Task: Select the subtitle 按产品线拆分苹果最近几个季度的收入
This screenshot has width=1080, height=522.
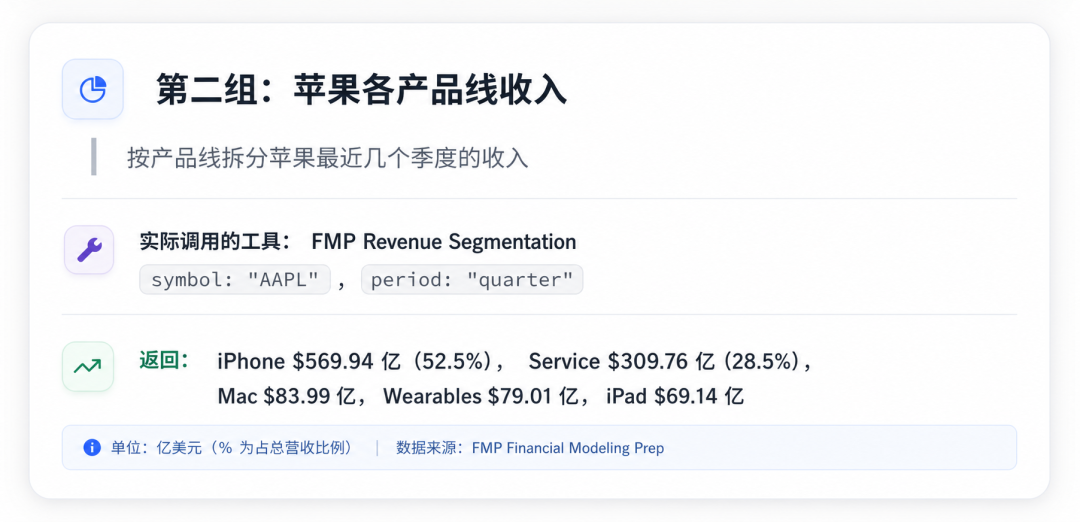Action: pyautogui.click(x=328, y=158)
